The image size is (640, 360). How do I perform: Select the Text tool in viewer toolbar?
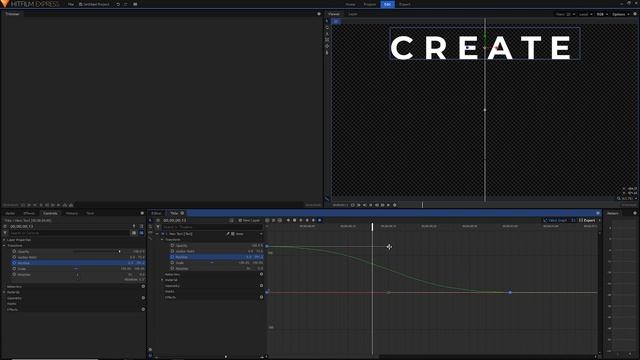[x=327, y=33]
